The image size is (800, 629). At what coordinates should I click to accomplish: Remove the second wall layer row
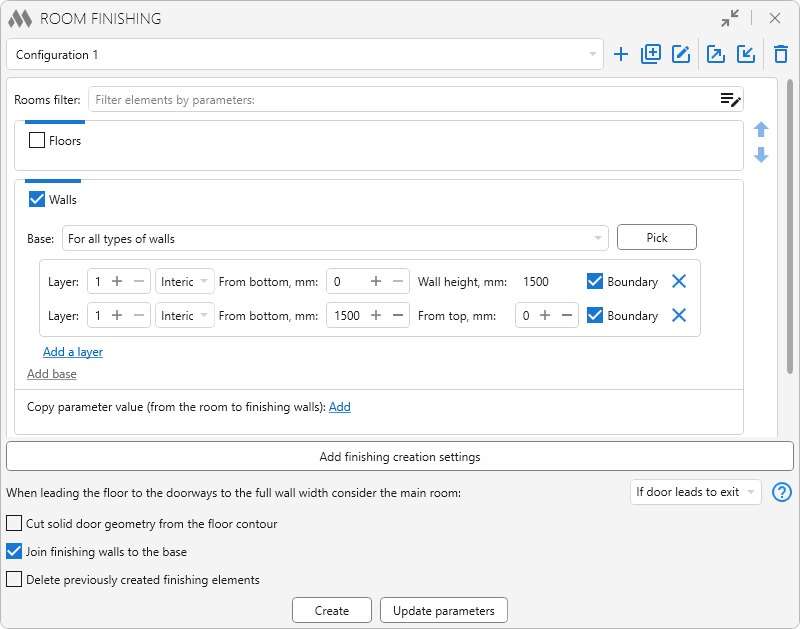point(679,315)
